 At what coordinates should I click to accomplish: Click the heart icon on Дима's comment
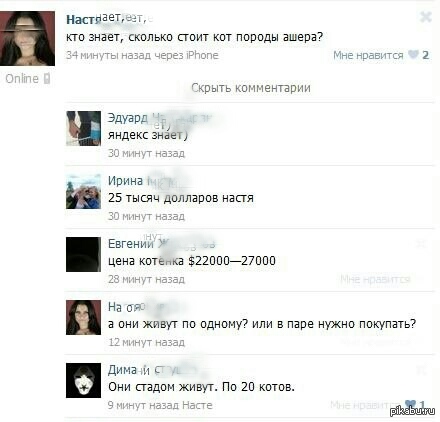(409, 404)
